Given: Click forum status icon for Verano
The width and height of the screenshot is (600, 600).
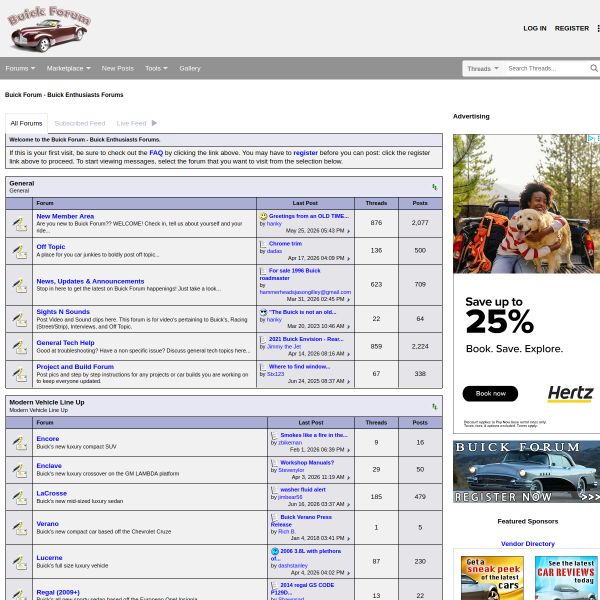Looking at the screenshot, I should click(19, 528).
